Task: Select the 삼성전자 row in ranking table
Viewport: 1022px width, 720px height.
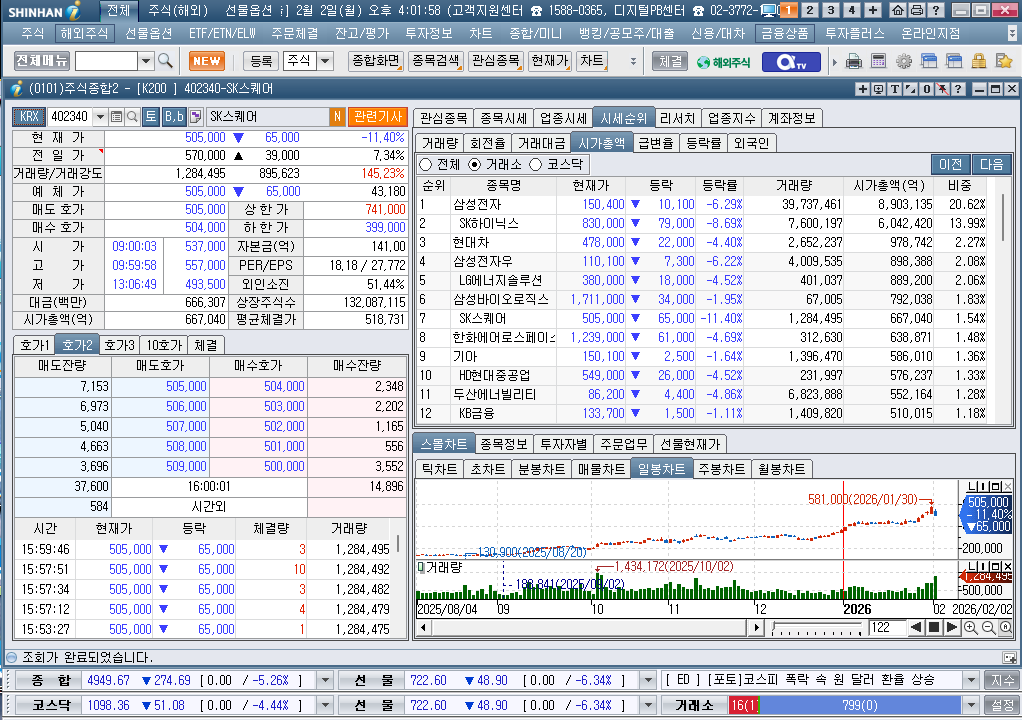Action: coord(703,205)
